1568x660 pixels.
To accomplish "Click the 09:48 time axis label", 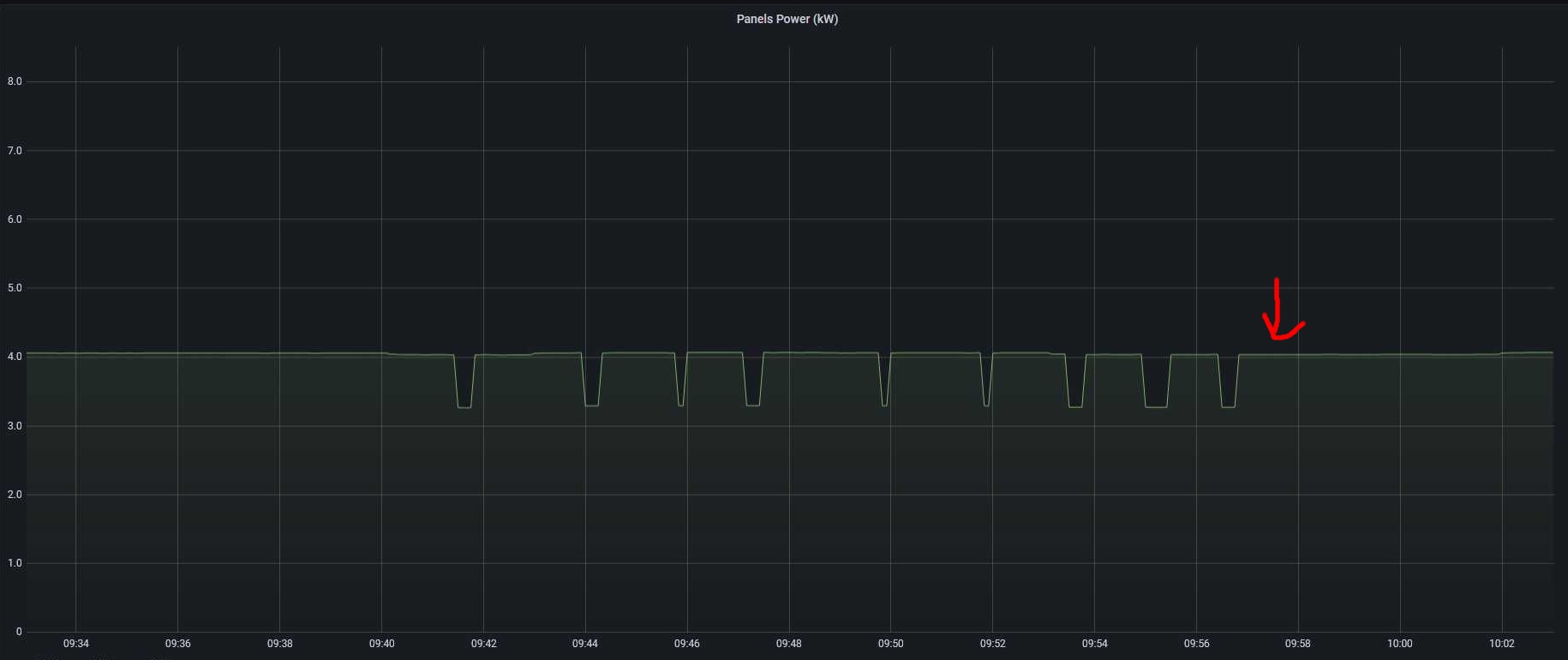I will (788, 643).
